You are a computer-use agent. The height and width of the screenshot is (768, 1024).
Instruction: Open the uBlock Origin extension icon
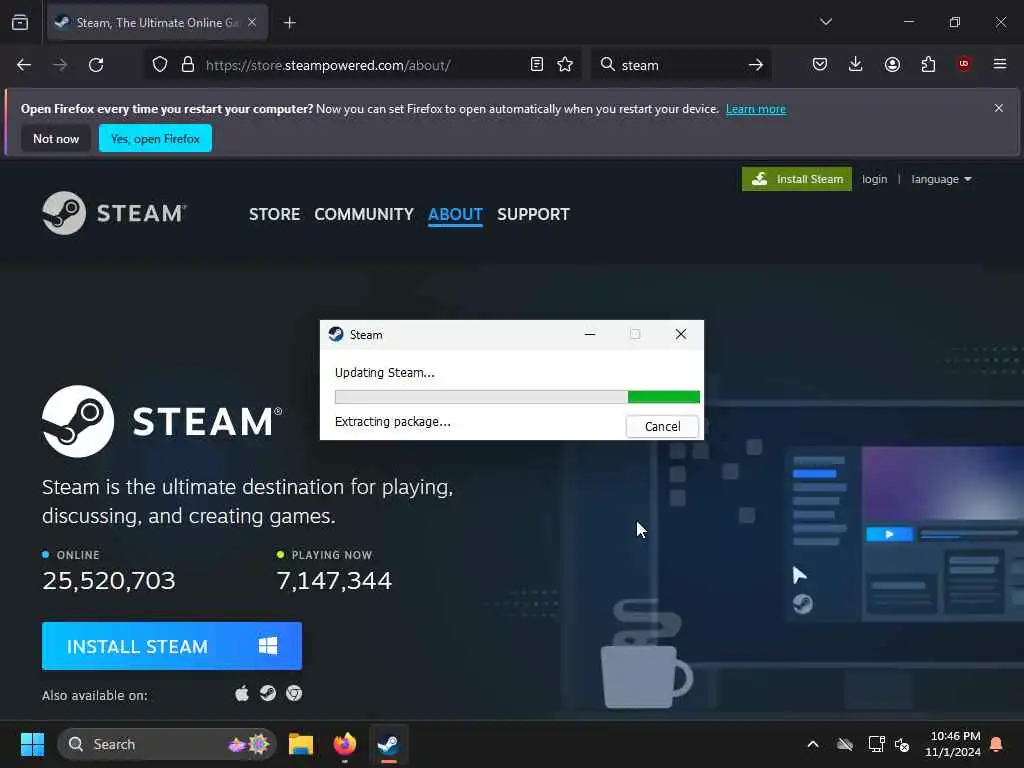pyautogui.click(x=964, y=64)
